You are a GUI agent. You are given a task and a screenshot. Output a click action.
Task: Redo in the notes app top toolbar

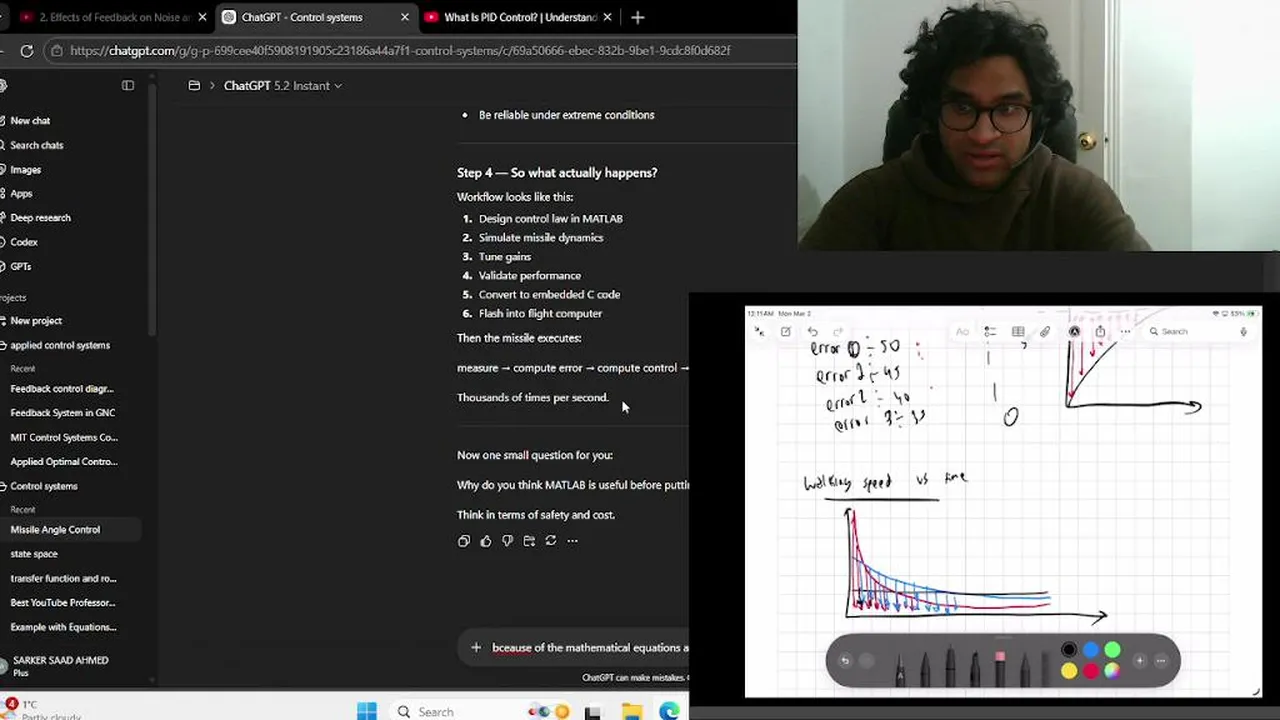click(838, 332)
